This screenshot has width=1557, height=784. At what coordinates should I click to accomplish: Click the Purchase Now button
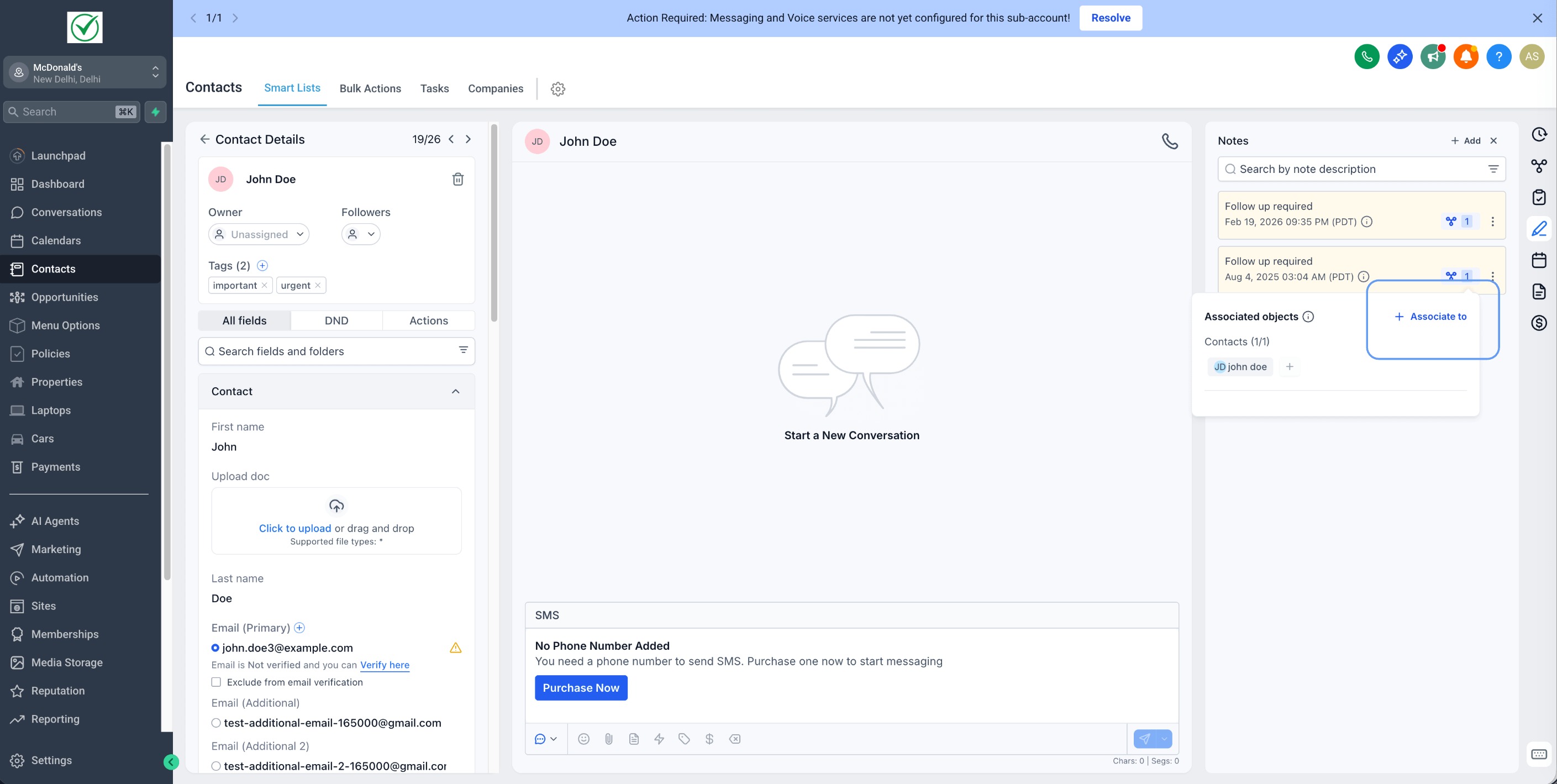click(580, 688)
